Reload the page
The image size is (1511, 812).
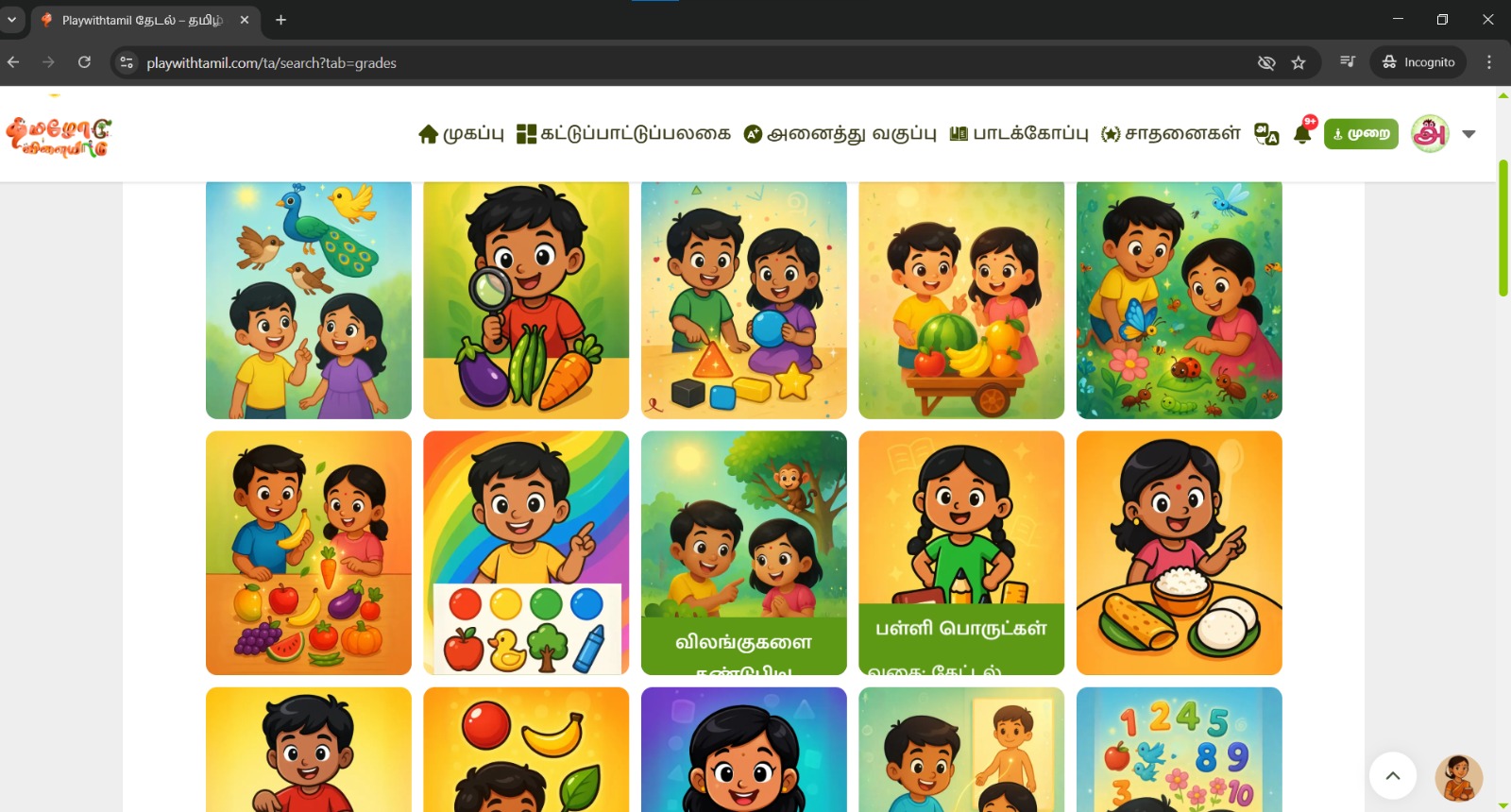point(84,62)
